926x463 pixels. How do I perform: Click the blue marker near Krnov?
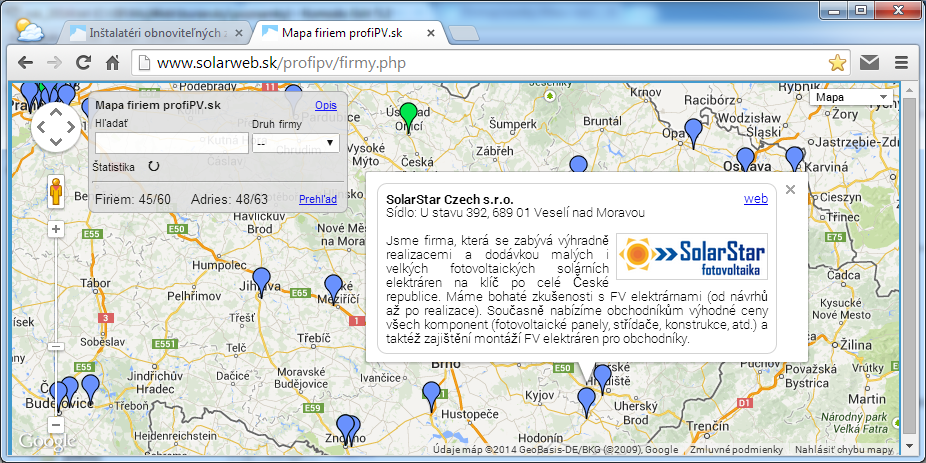coord(579,164)
